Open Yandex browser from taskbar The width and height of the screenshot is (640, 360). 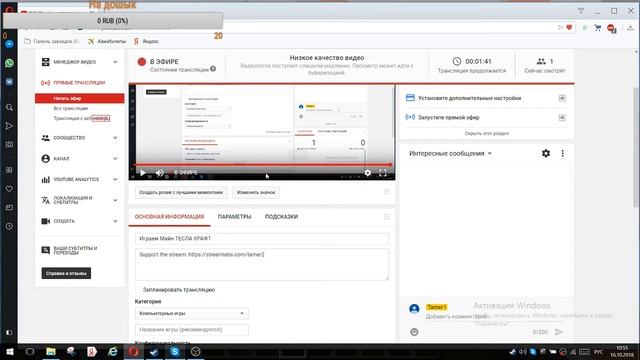coord(92,351)
